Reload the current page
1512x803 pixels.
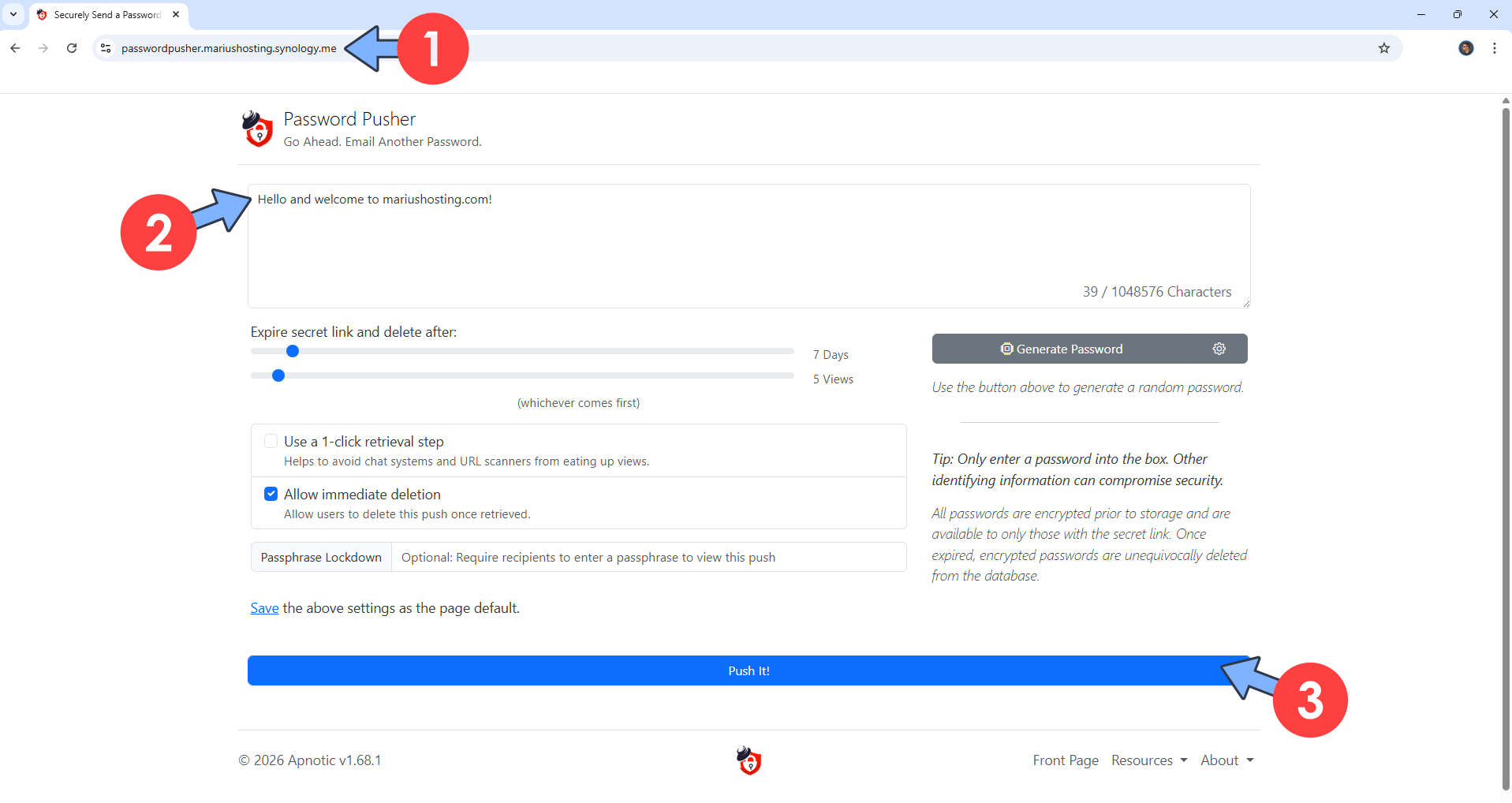pyautogui.click(x=72, y=48)
